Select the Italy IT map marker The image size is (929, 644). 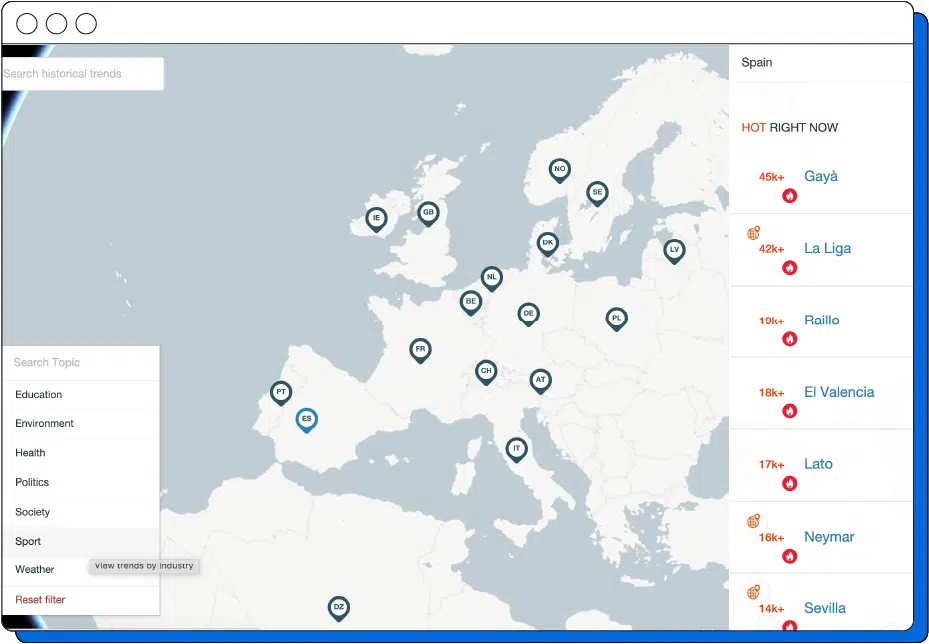click(516, 449)
